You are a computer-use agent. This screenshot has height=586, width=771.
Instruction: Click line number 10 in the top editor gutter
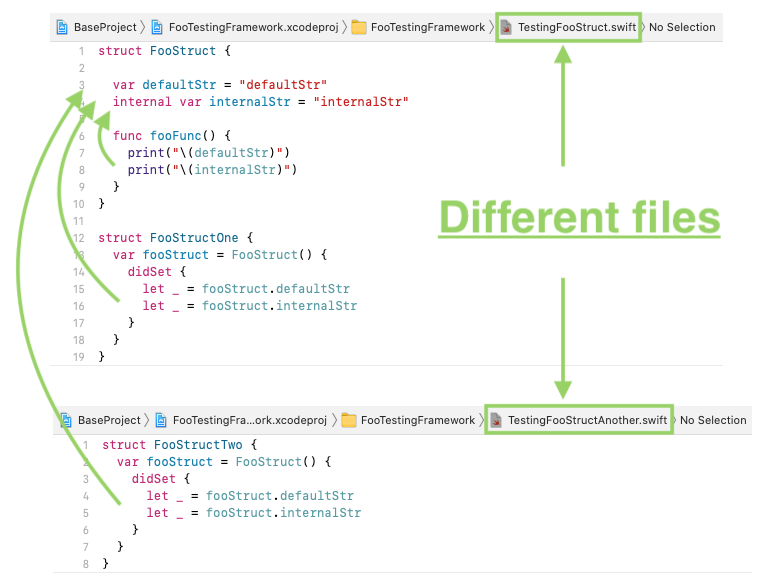[x=79, y=204]
